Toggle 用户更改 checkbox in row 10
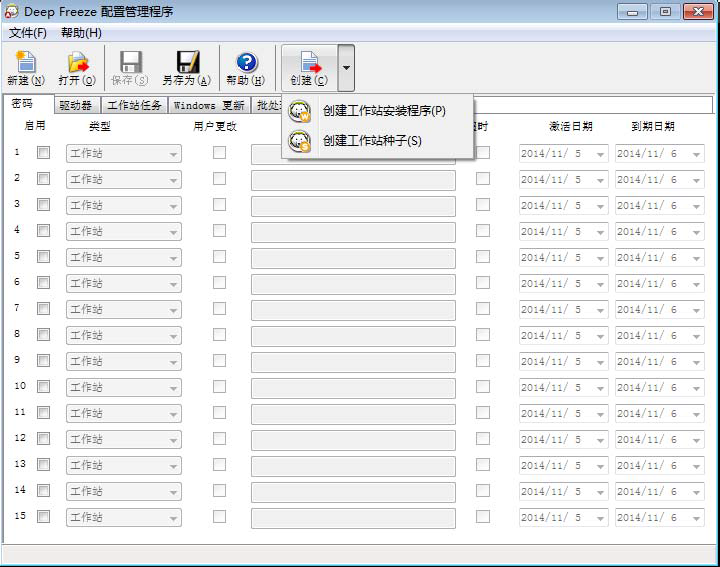The height and width of the screenshot is (567, 720). coord(219,387)
